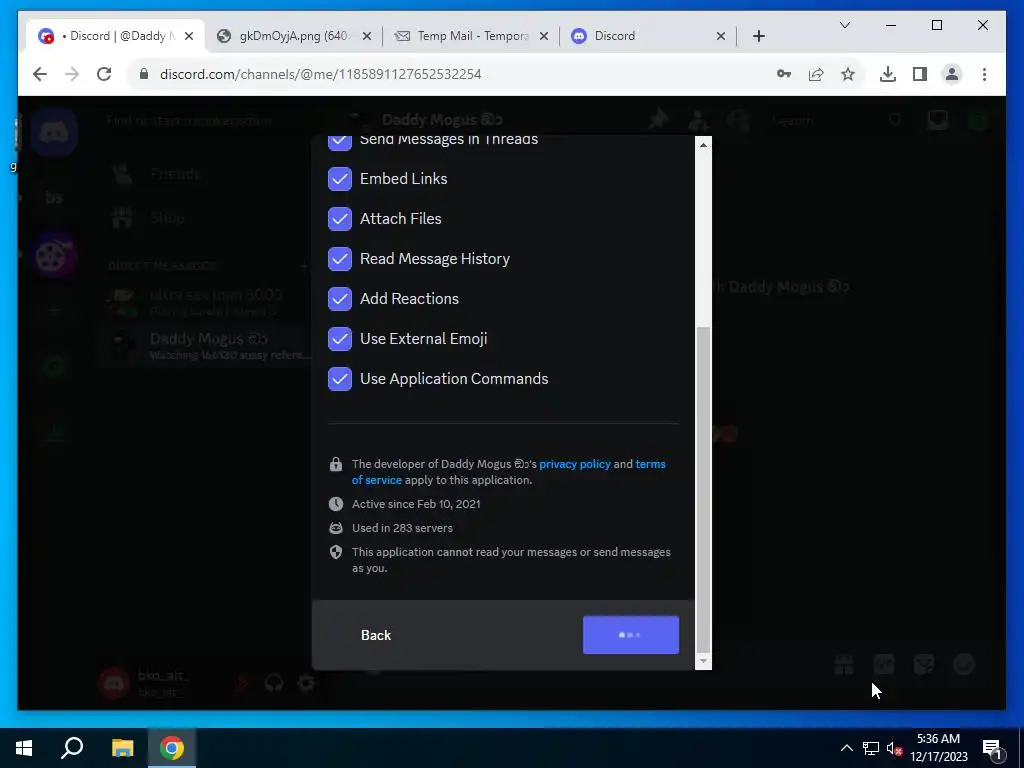Open the emoji picker in chat bar
Image resolution: width=1024 pixels, height=768 pixels.
(964, 665)
